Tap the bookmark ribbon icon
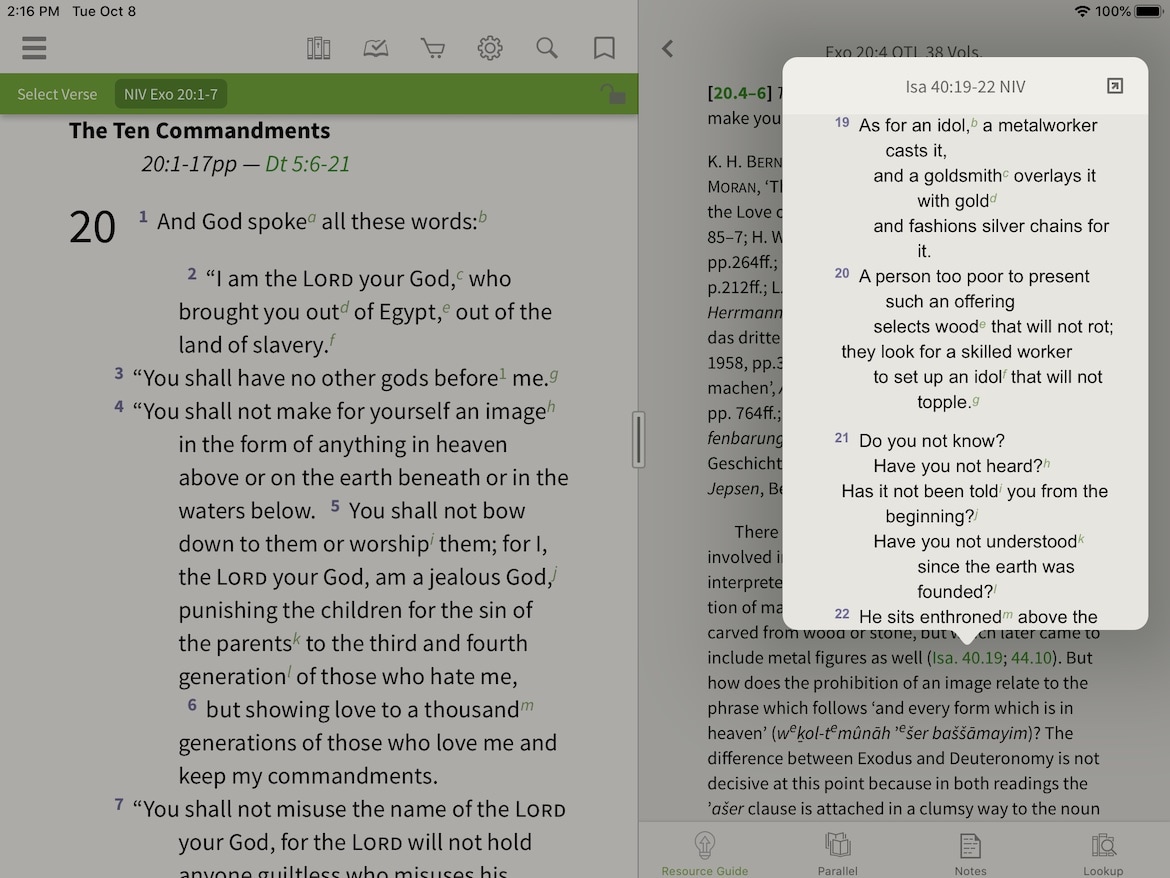Screen dimensions: 1170x878 (604, 48)
